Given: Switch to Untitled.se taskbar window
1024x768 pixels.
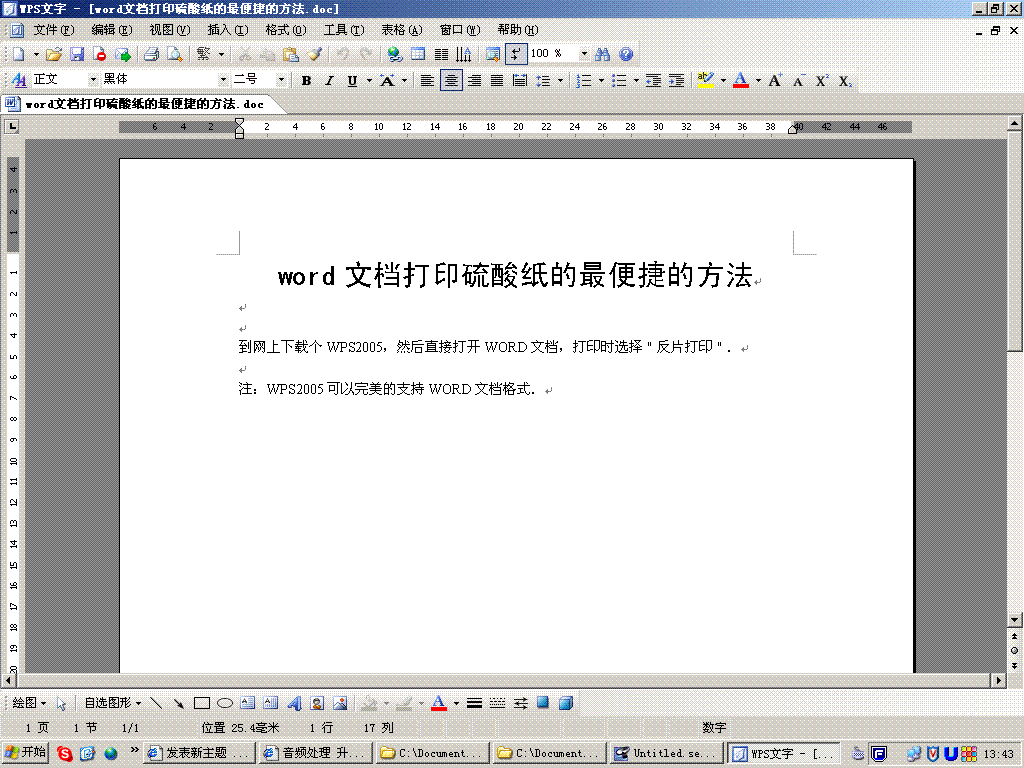Looking at the screenshot, I should [667, 753].
